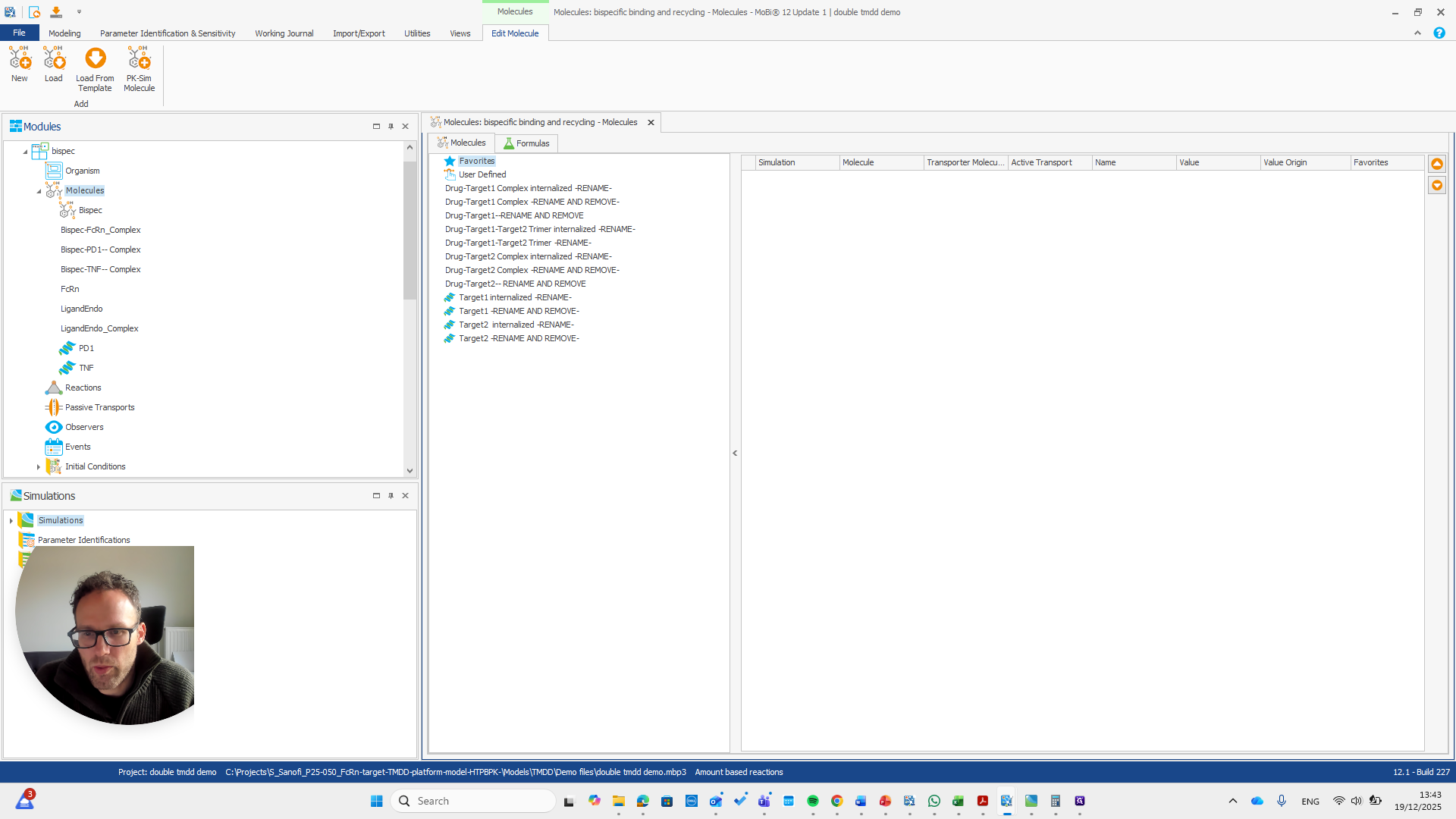
Task: Expand the Simulations tree node
Action: [x=10, y=520]
